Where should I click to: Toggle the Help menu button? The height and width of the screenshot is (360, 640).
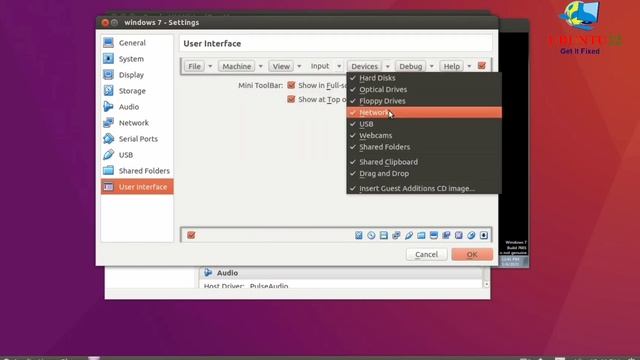[452, 66]
